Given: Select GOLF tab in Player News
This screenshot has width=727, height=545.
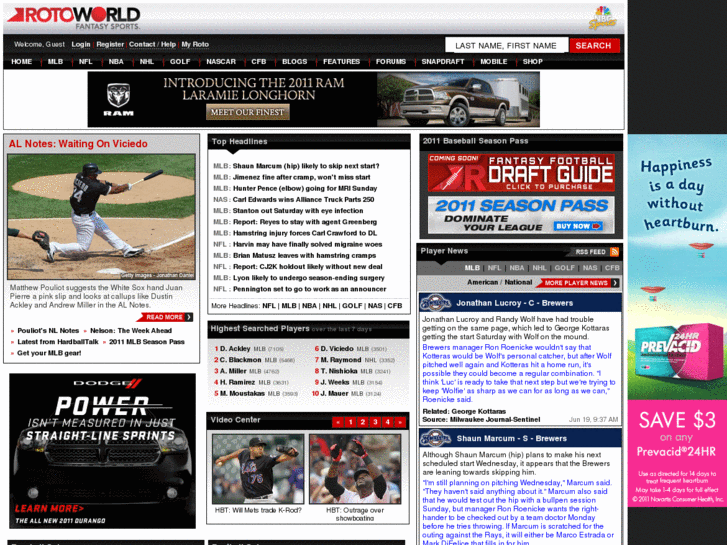Looking at the screenshot, I should click(565, 268).
